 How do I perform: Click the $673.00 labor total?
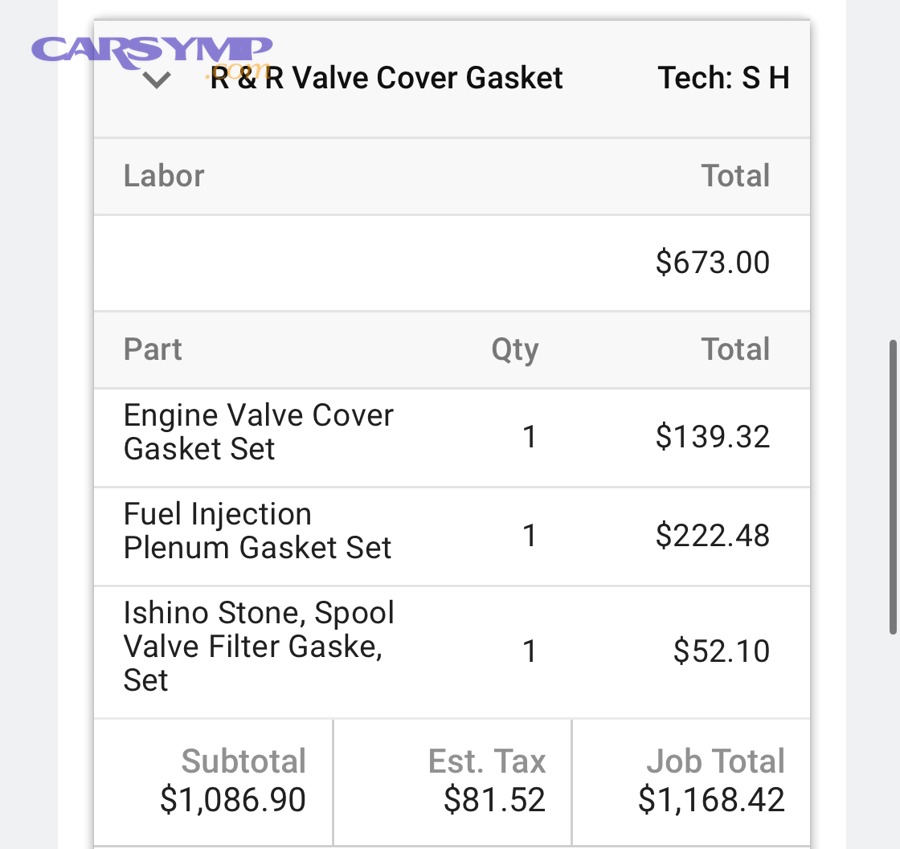click(714, 263)
